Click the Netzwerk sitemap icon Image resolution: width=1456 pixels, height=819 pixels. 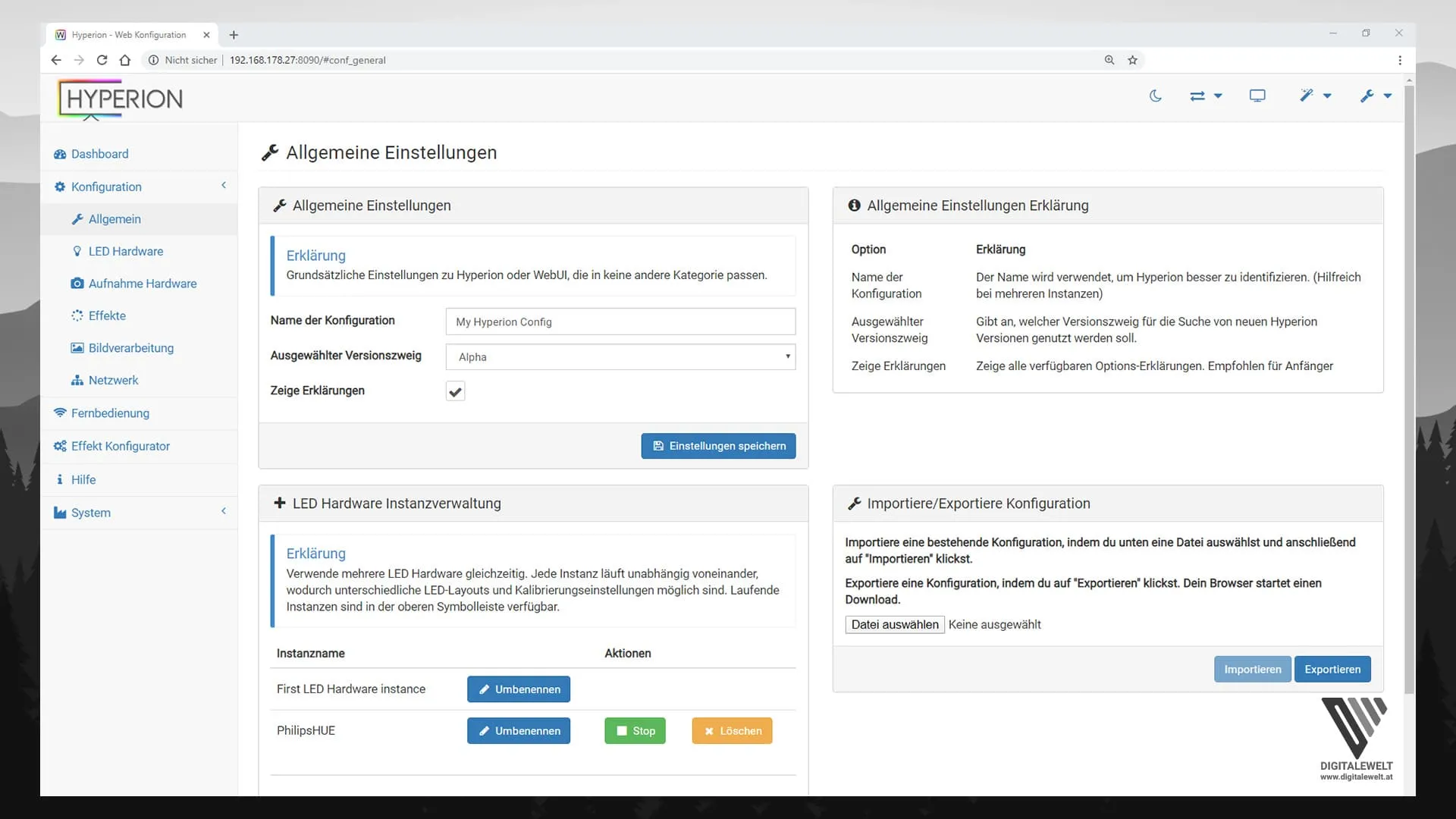tap(77, 380)
